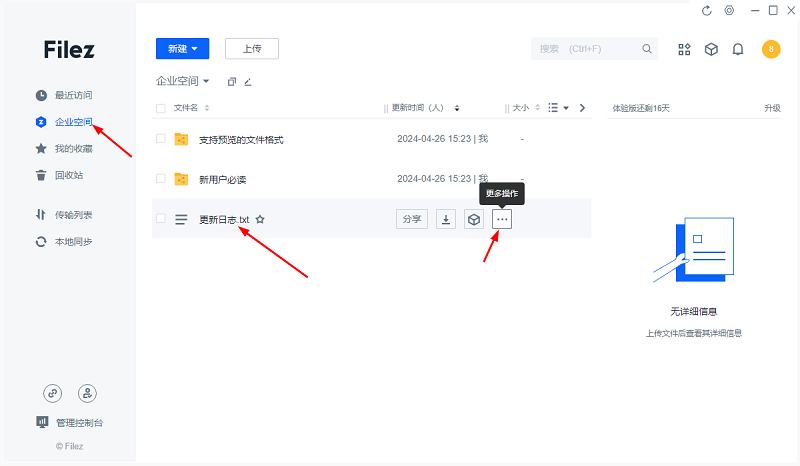
Task: Click the 分享 button for 更新日志.txt
Action: [412, 219]
